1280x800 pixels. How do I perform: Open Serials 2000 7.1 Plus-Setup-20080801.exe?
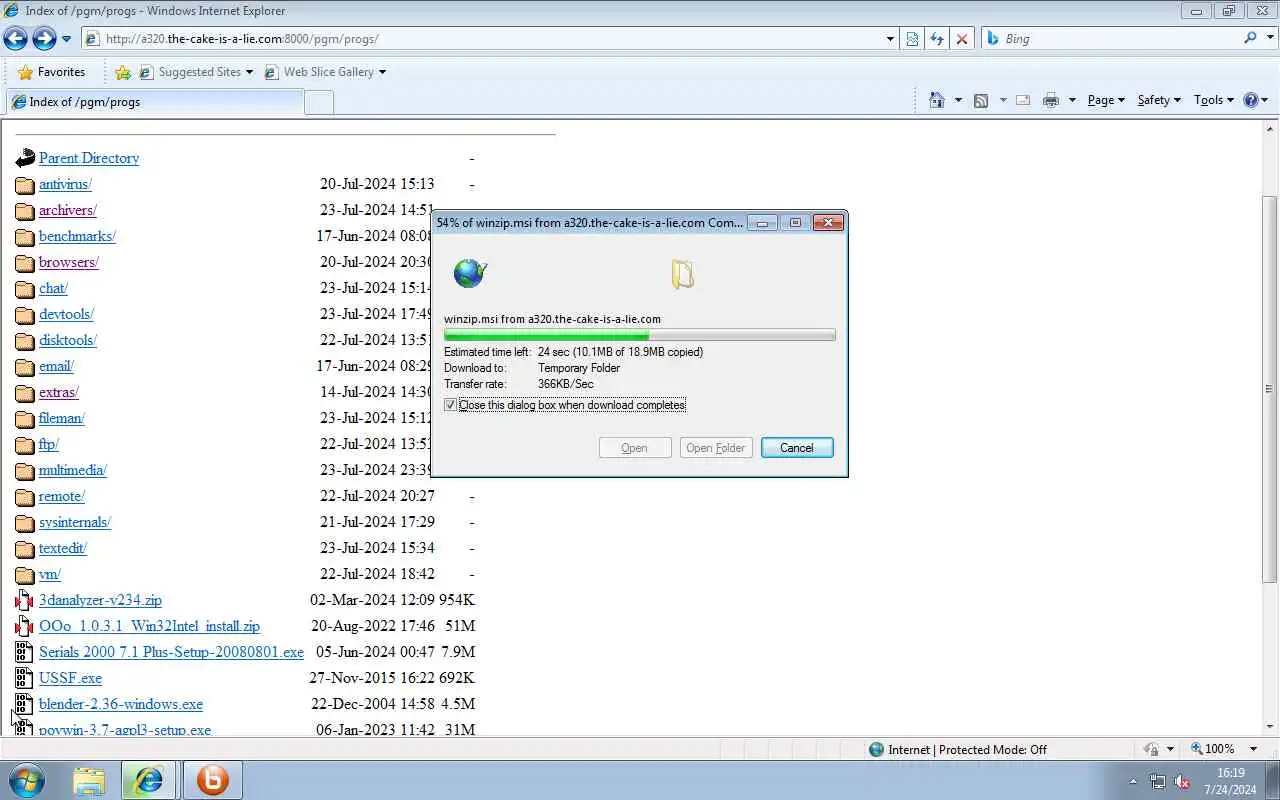pyautogui.click(x=171, y=652)
